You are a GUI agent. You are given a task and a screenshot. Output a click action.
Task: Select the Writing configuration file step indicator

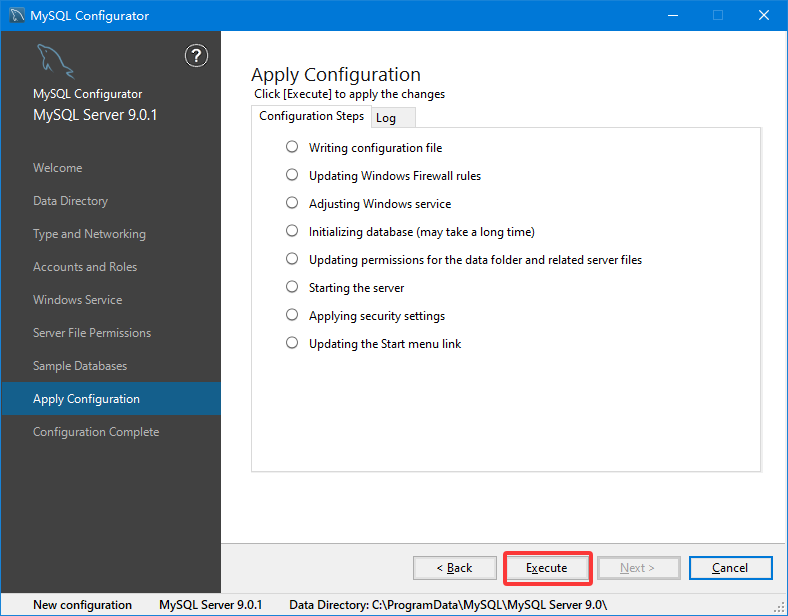[x=292, y=147]
